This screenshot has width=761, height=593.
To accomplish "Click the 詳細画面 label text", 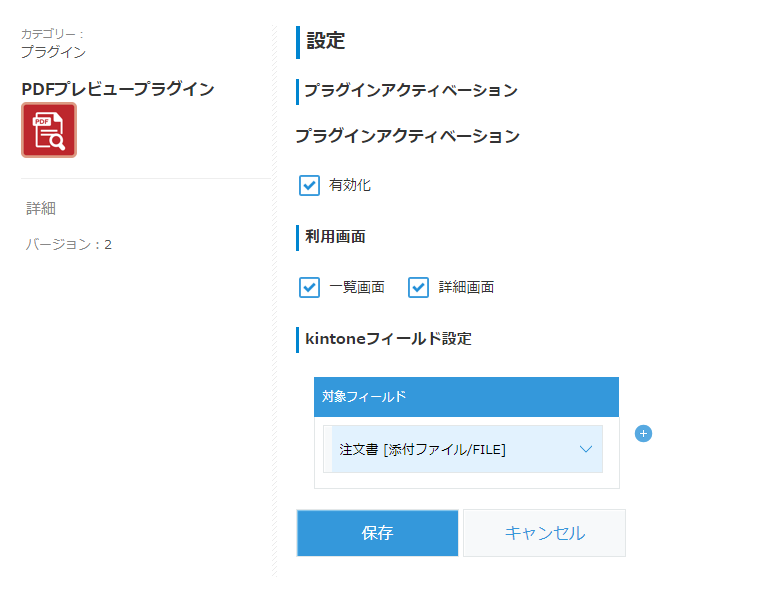I will [466, 287].
